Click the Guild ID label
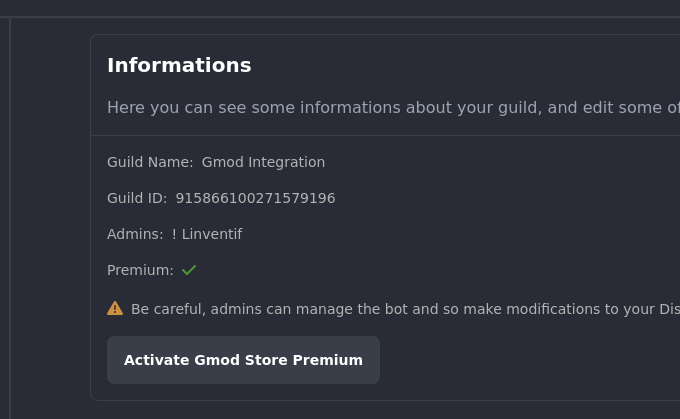This screenshot has height=419, width=680. 137,198
